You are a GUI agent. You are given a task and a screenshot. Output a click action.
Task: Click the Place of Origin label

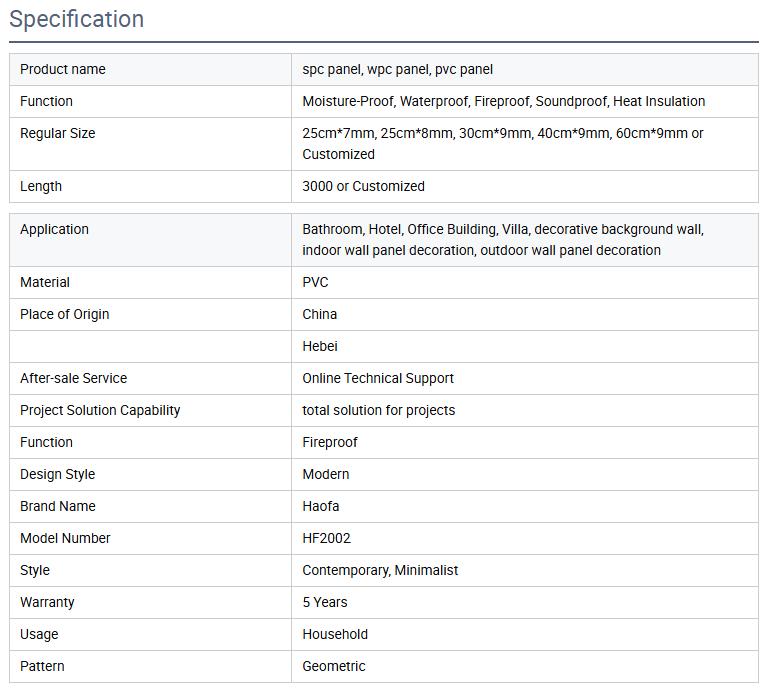click(65, 314)
